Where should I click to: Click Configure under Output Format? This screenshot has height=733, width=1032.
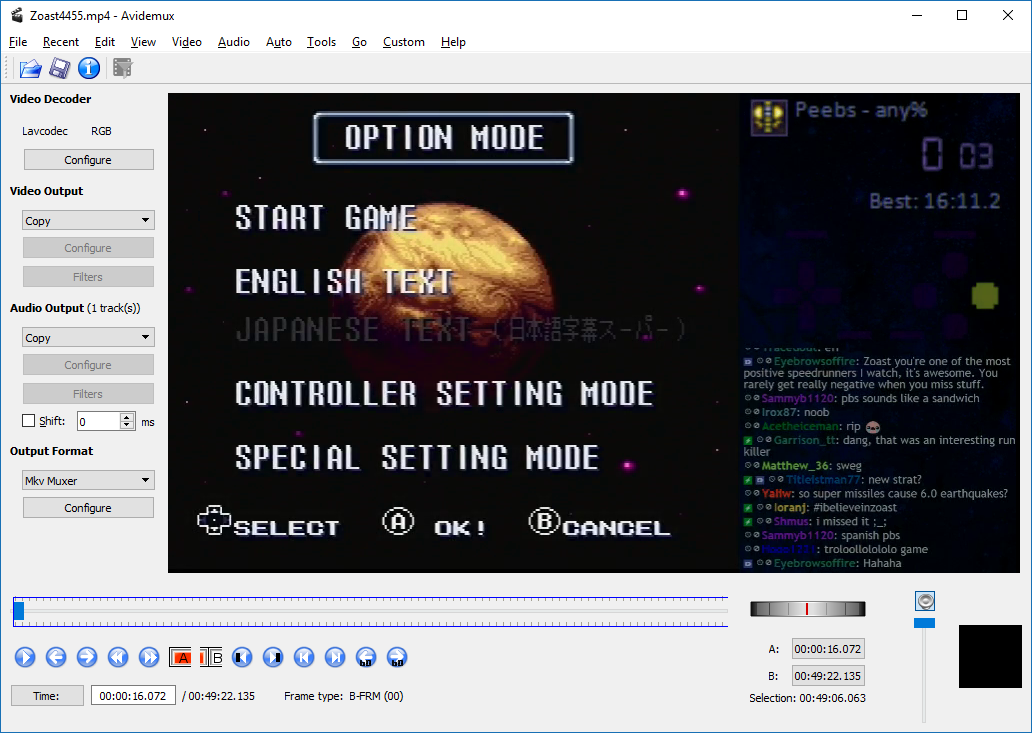[x=88, y=508]
